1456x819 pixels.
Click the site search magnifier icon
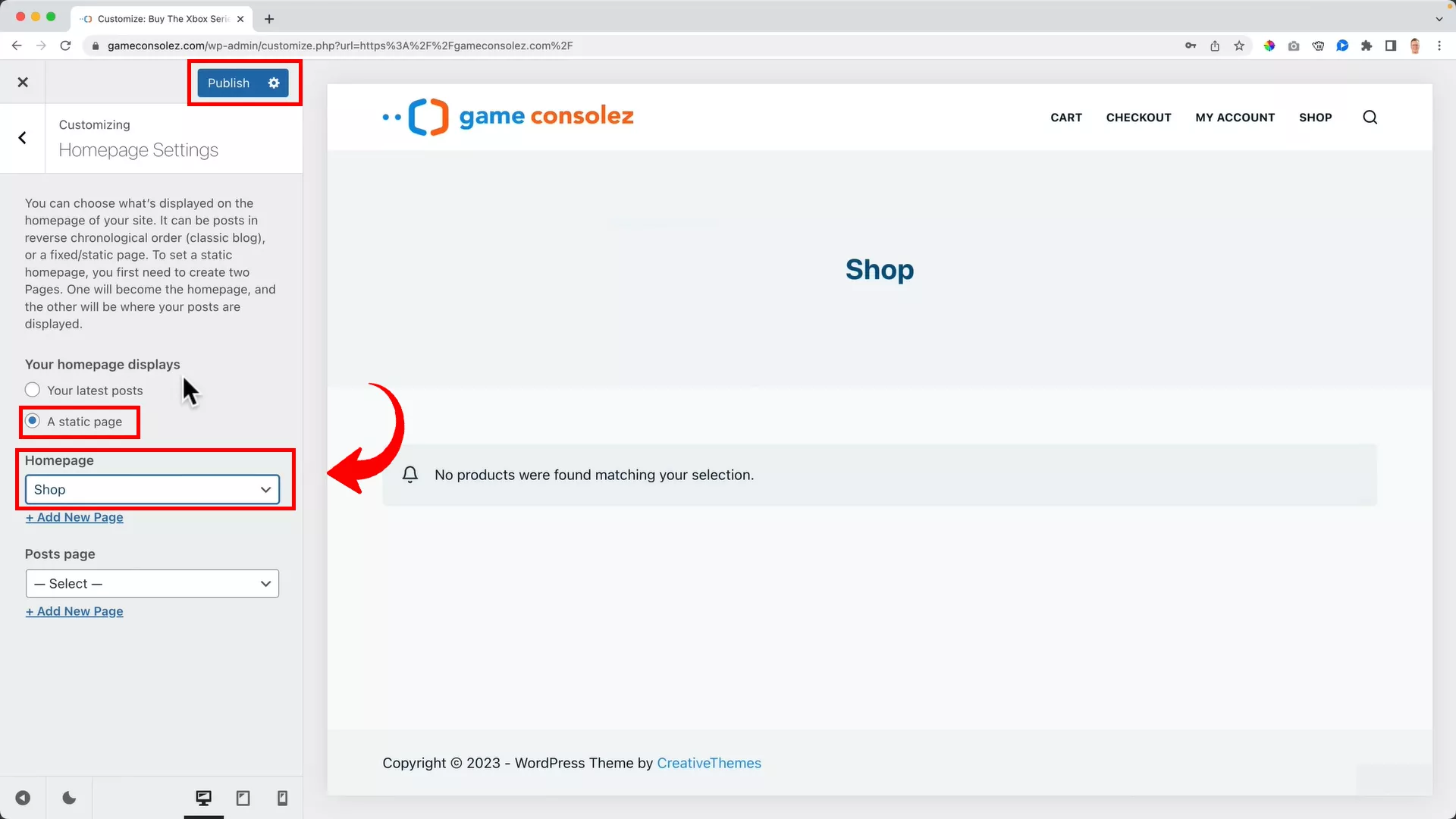(x=1370, y=118)
